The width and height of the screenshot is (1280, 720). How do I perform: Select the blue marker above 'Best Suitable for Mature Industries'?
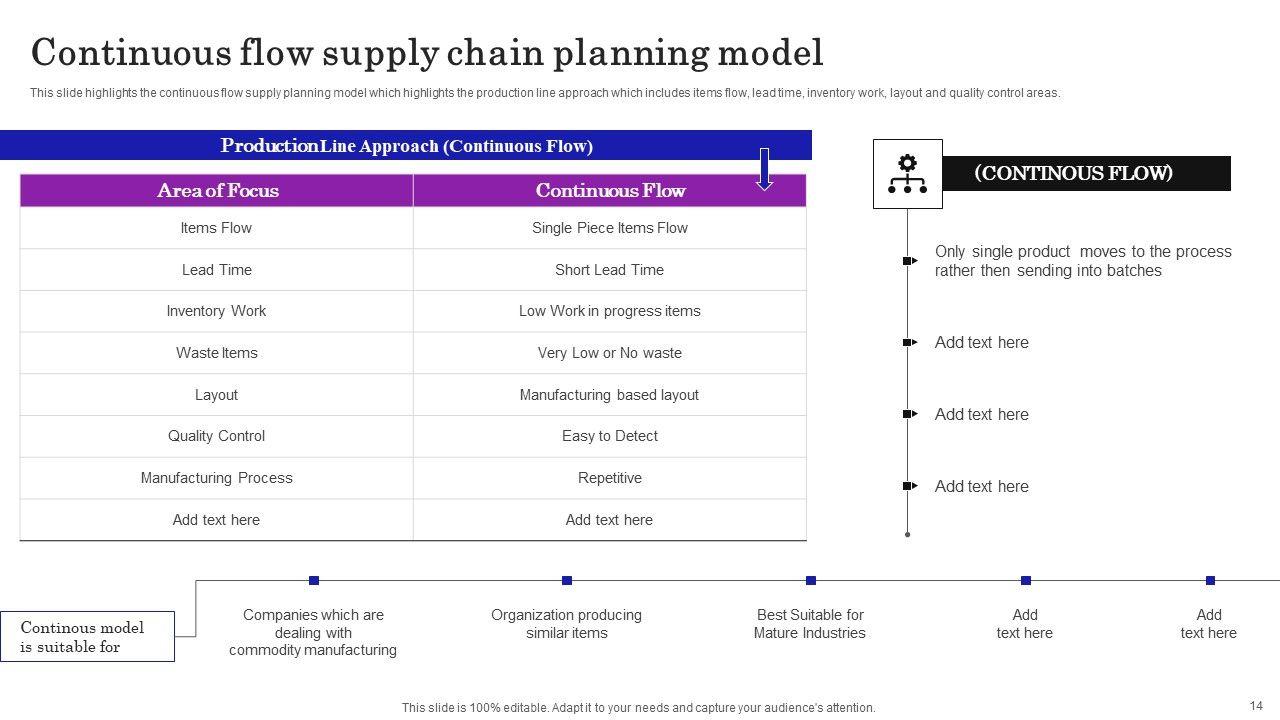pos(811,580)
